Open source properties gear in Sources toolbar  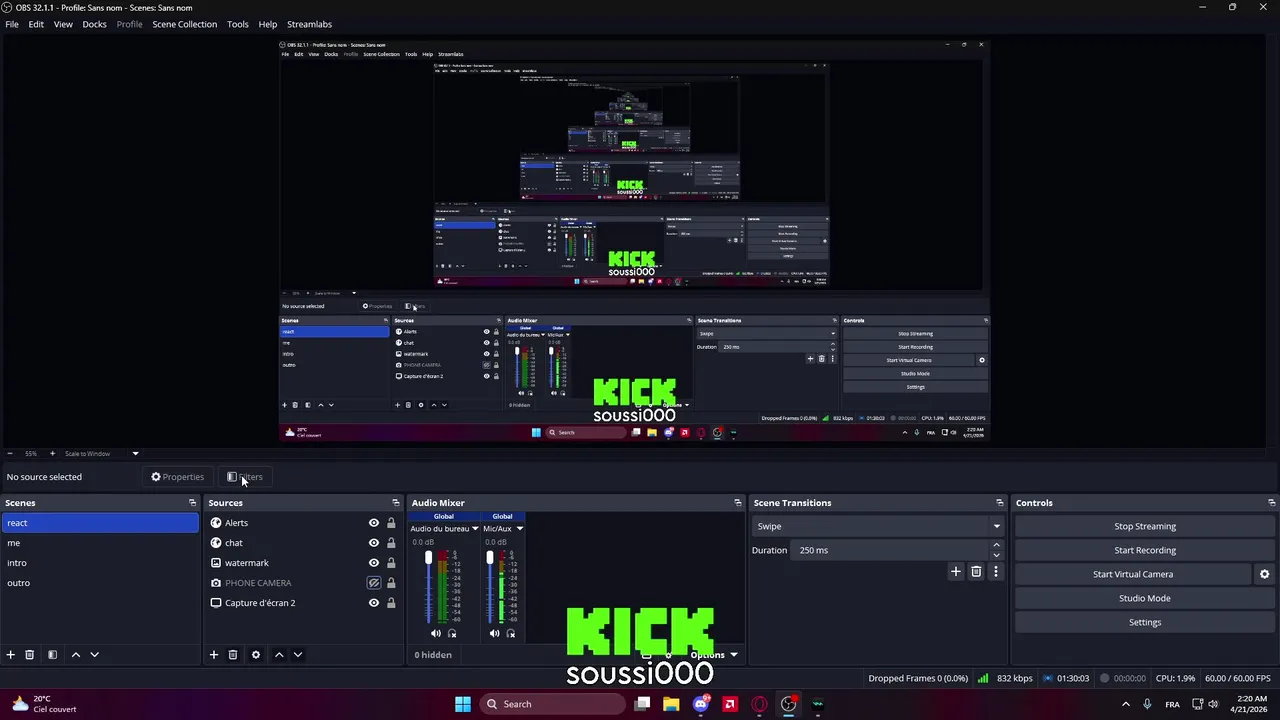tap(256, 655)
